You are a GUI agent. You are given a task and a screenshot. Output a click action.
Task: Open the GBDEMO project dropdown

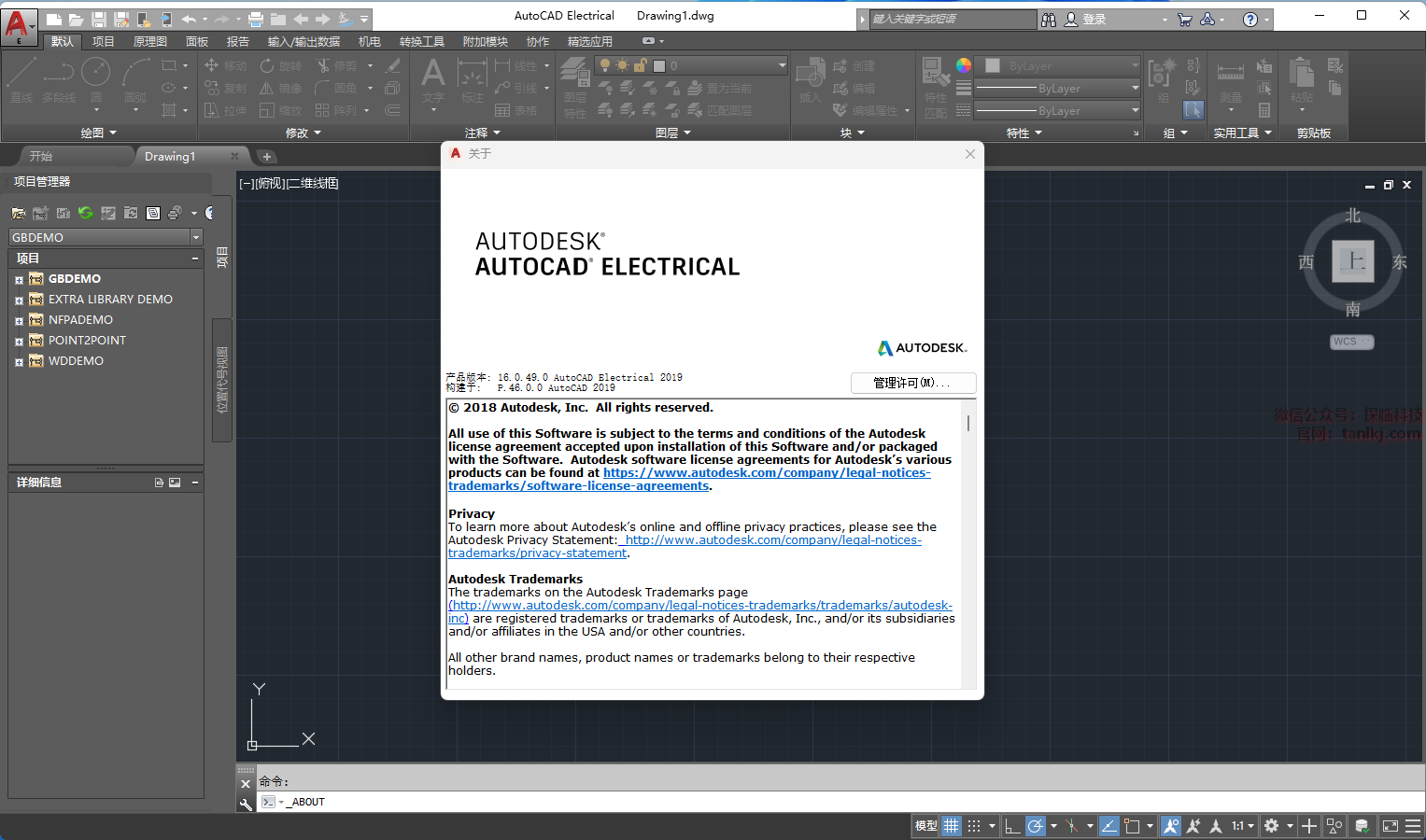pos(196,237)
